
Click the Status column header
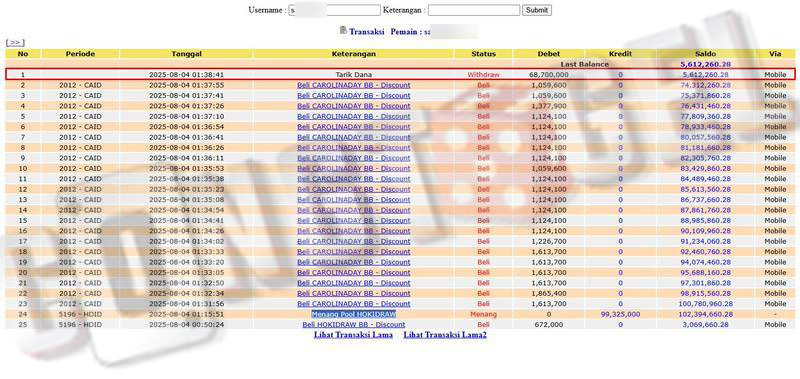click(483, 54)
